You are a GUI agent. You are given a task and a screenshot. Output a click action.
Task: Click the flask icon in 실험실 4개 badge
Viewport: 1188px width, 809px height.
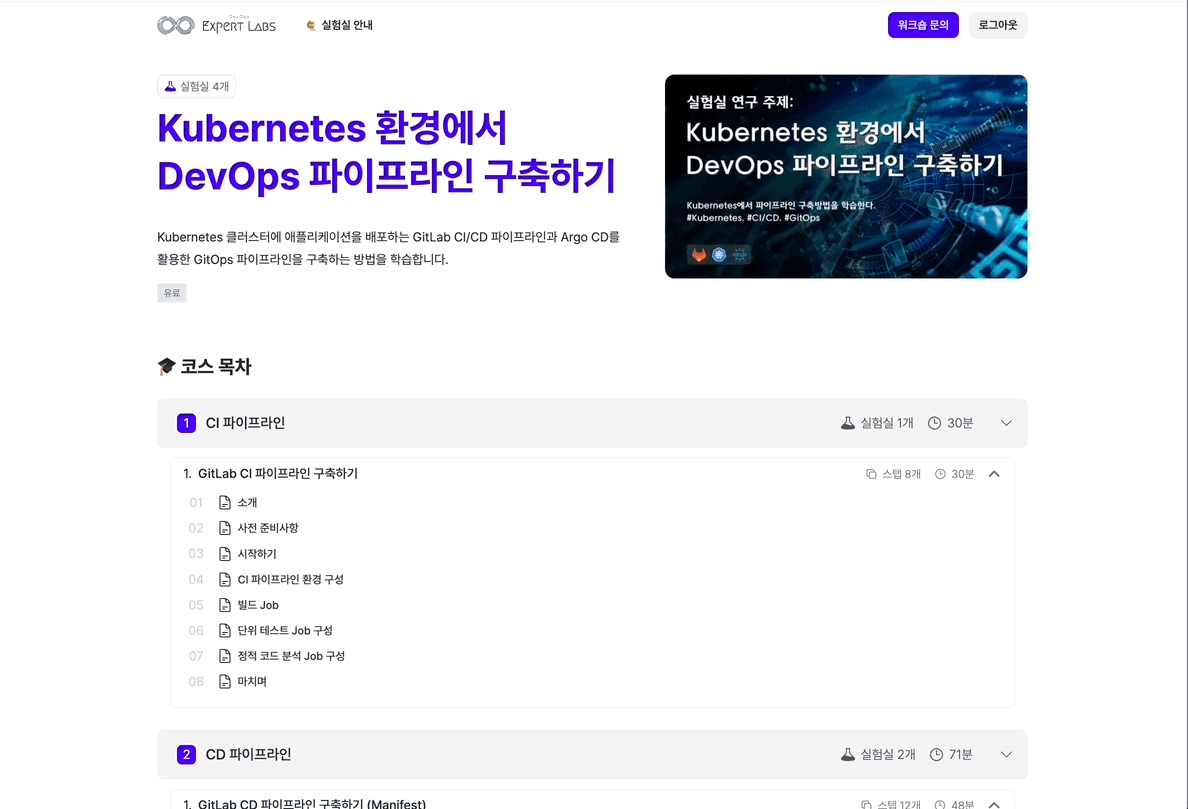(x=170, y=86)
